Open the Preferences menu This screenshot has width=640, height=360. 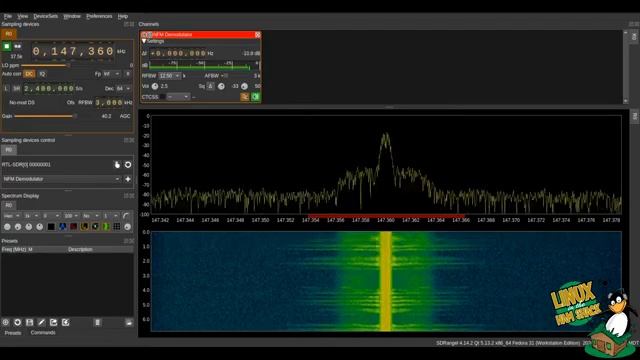tap(99, 16)
